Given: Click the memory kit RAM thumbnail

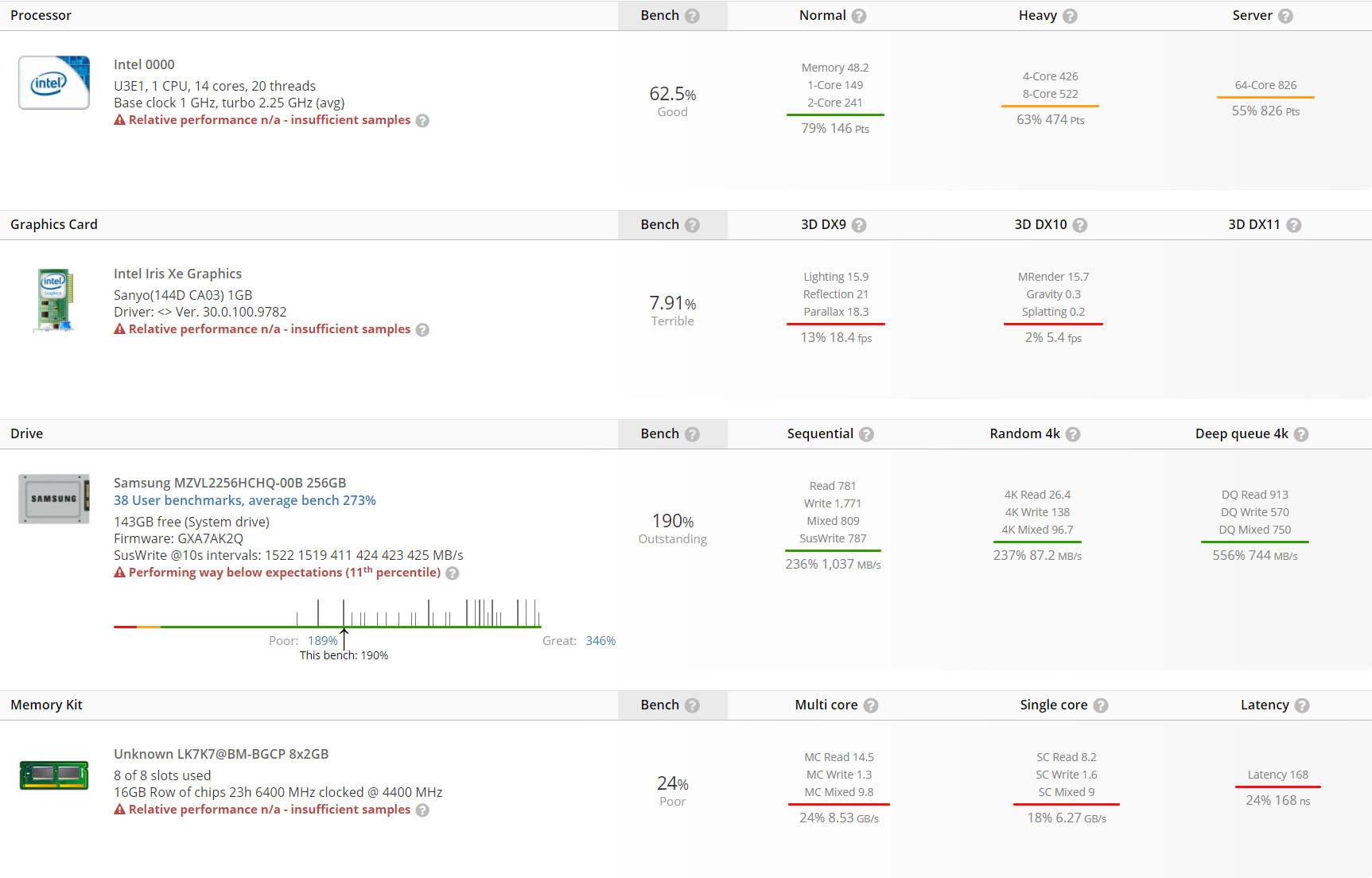Looking at the screenshot, I should coord(54,775).
